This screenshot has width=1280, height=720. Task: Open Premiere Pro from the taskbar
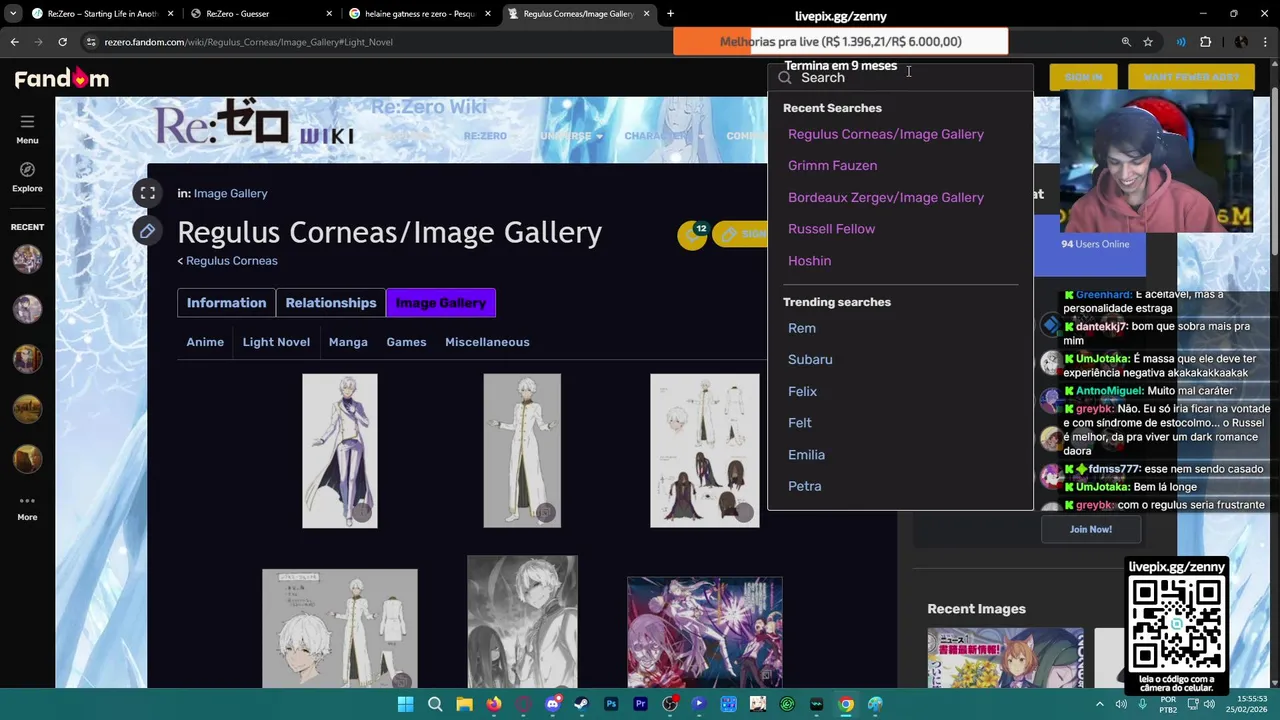coord(640,704)
